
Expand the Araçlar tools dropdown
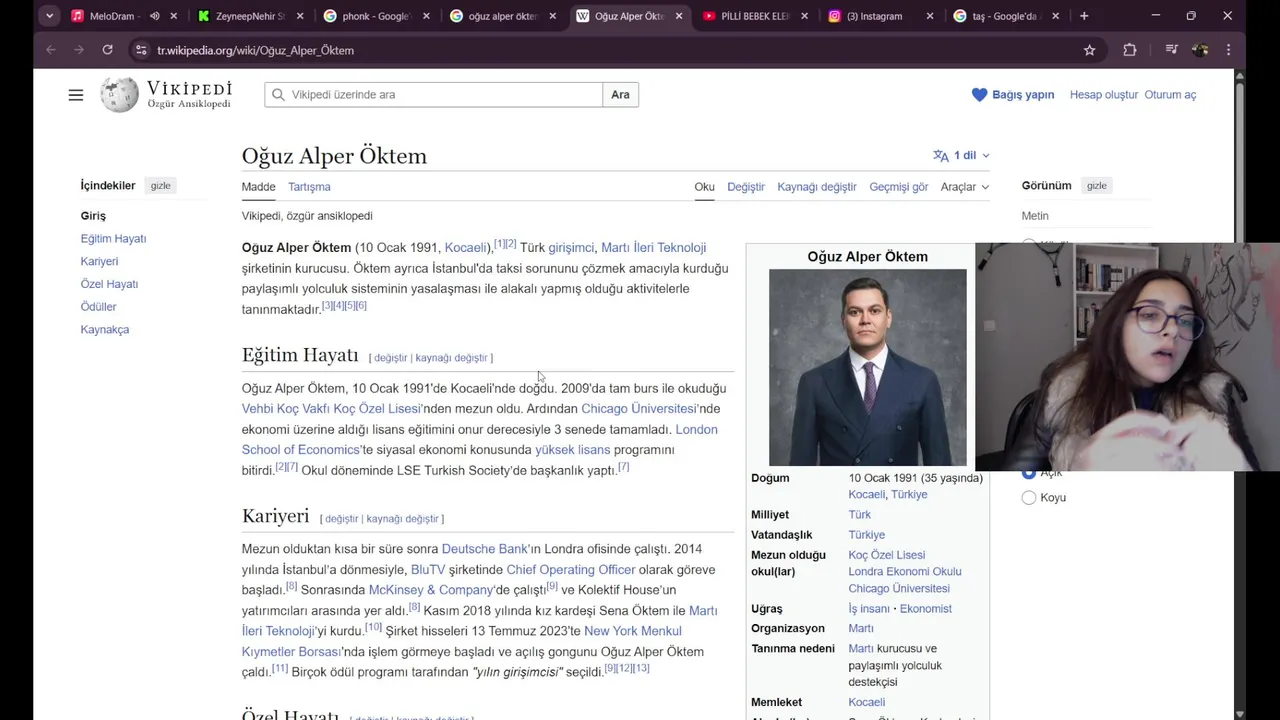click(965, 187)
